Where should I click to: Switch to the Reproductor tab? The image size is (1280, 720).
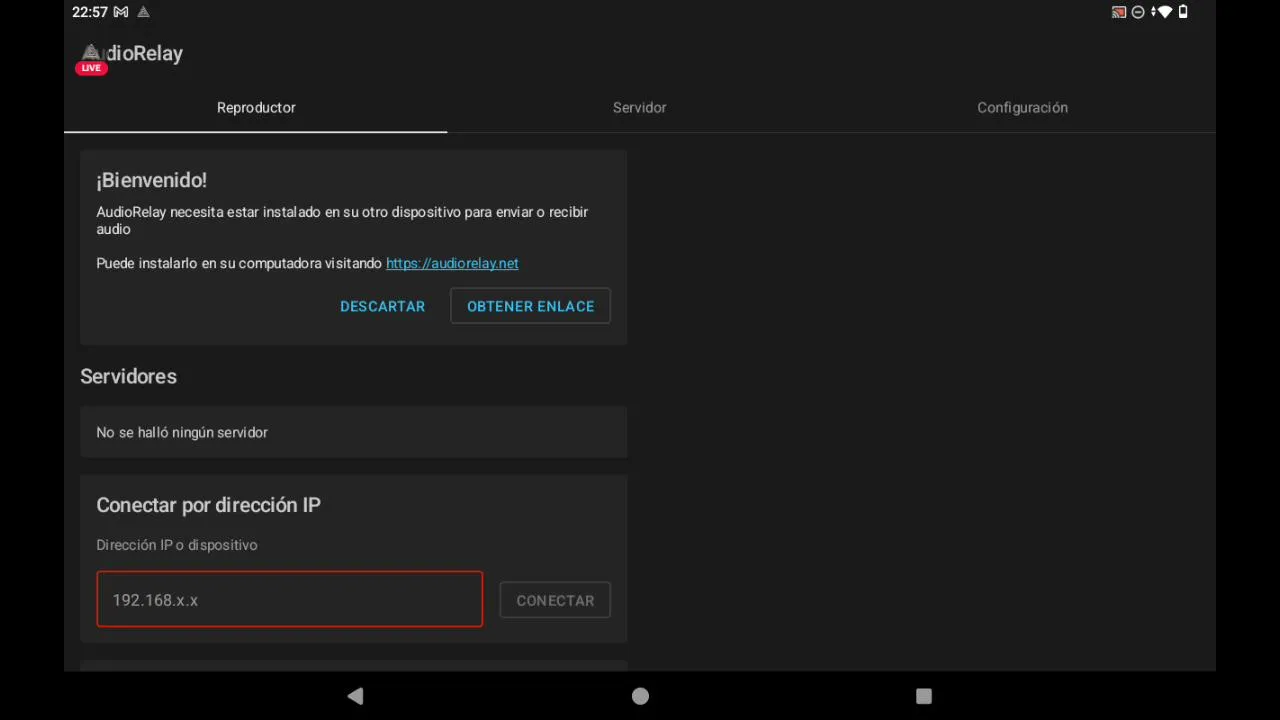[256, 107]
